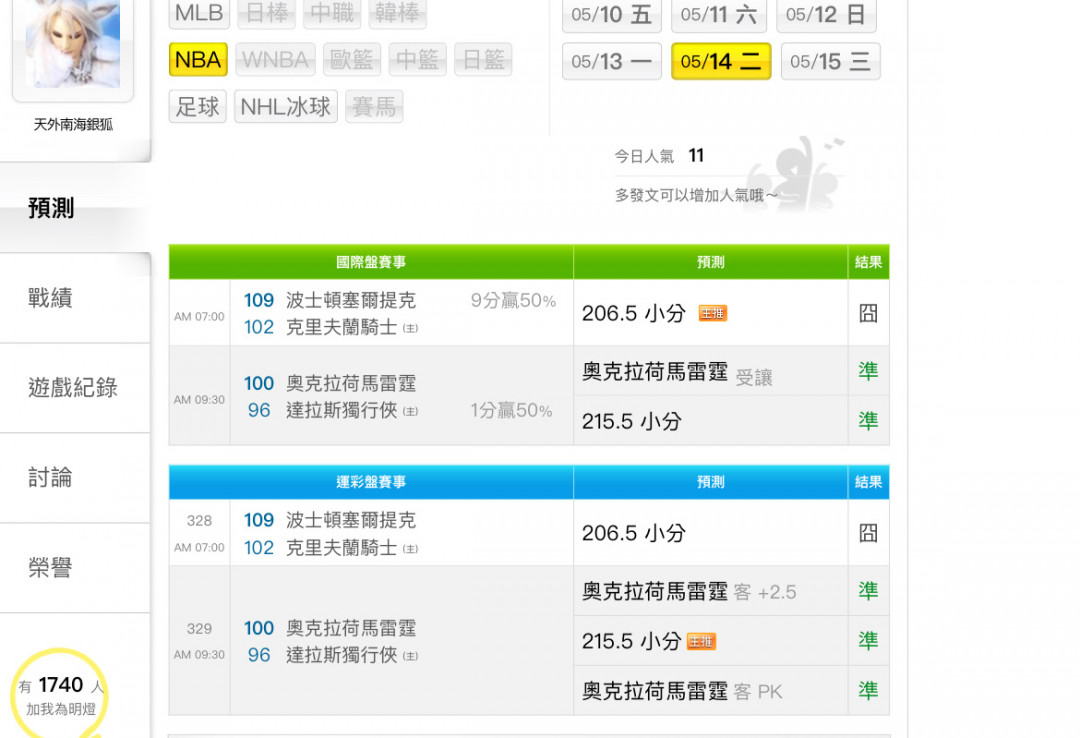Image resolution: width=1080 pixels, height=738 pixels.
Task: Click the 運彩盤賽事 table header
Action: [371, 482]
